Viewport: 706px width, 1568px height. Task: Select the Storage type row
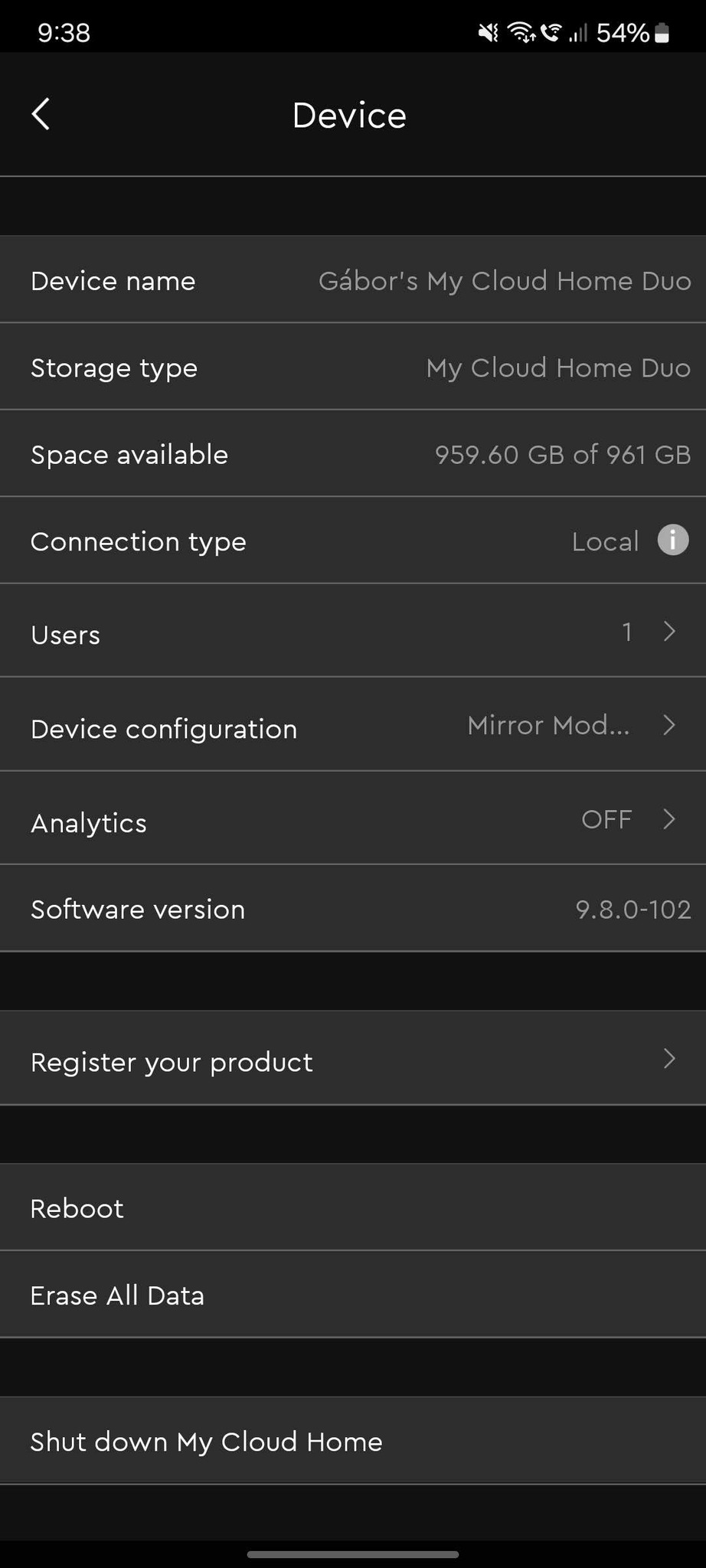pos(353,368)
